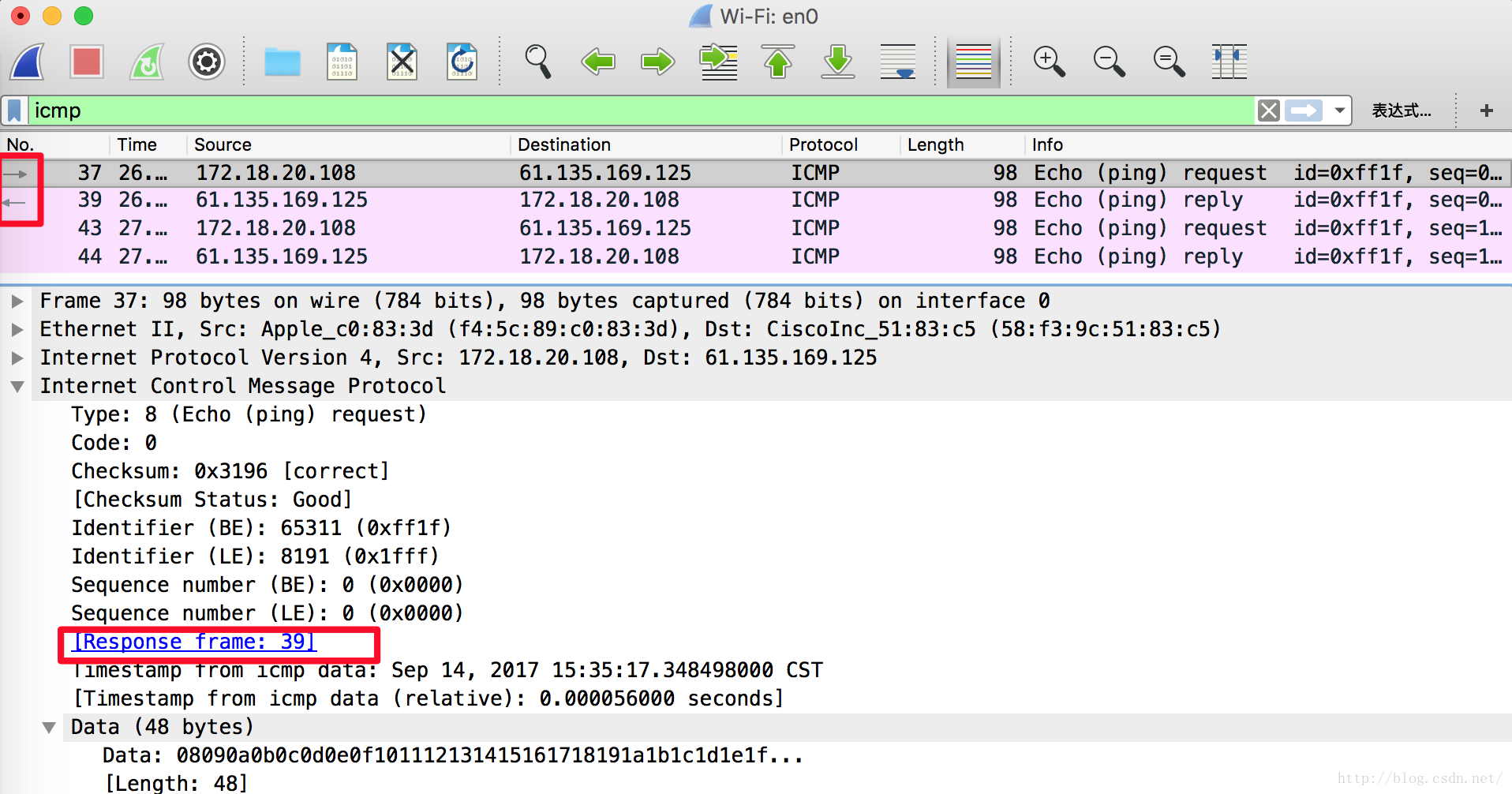Image resolution: width=1512 pixels, height=794 pixels.
Task: Select packet number 44 echo reply
Action: (x=756, y=257)
